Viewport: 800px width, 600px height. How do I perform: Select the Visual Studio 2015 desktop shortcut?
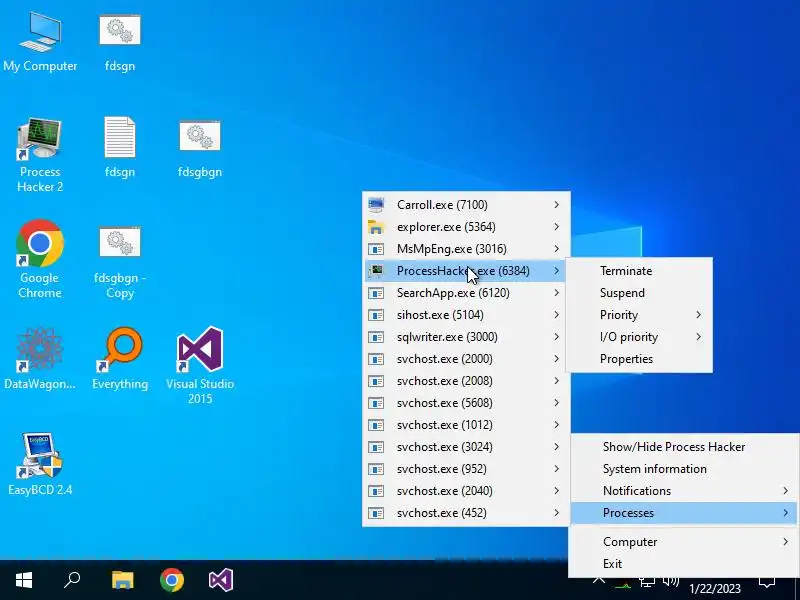pos(200,365)
